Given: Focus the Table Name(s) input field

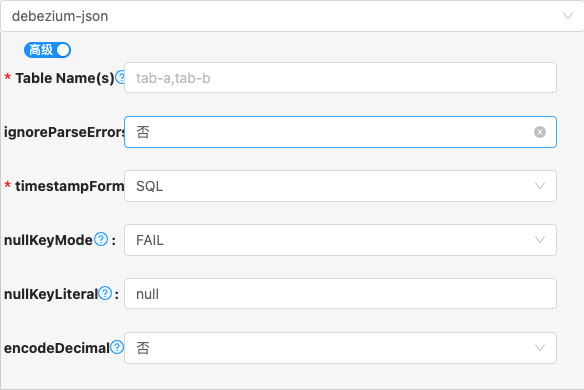Looking at the screenshot, I should pyautogui.click(x=340, y=77).
